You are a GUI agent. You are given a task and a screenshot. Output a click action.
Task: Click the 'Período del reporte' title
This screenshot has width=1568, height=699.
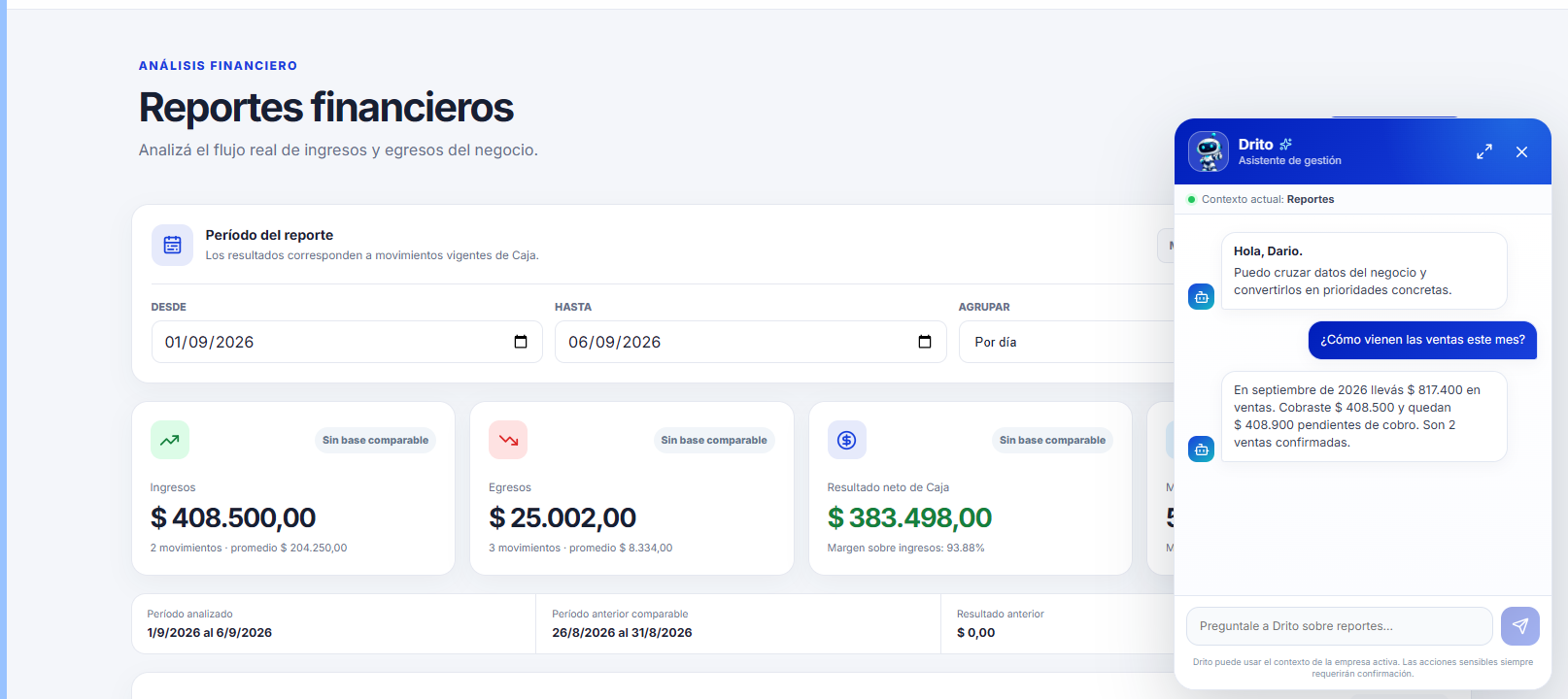pyautogui.click(x=269, y=235)
